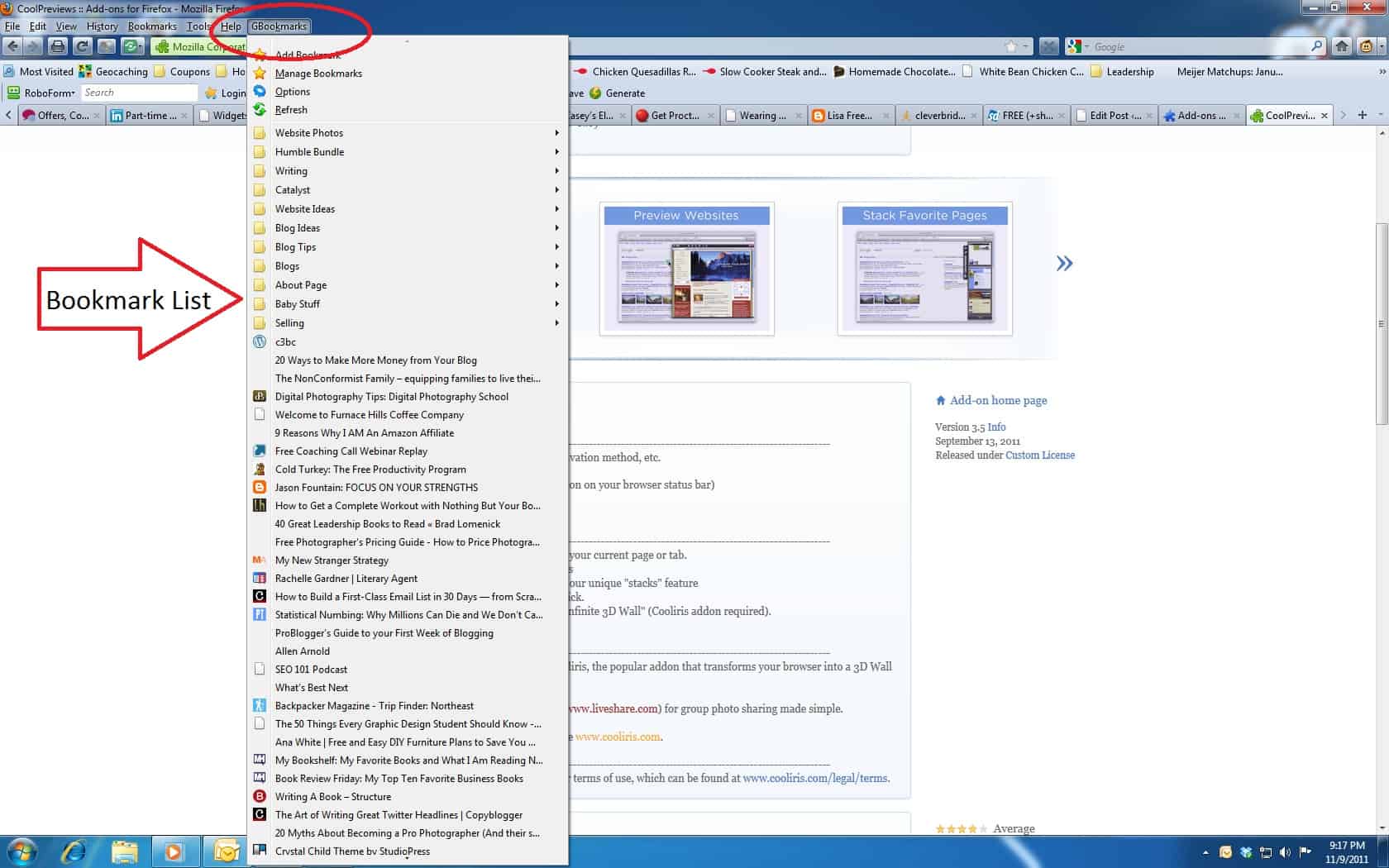Image resolution: width=1389 pixels, height=868 pixels.
Task: Select Manage Bookmarks menu entry
Action: point(318,74)
